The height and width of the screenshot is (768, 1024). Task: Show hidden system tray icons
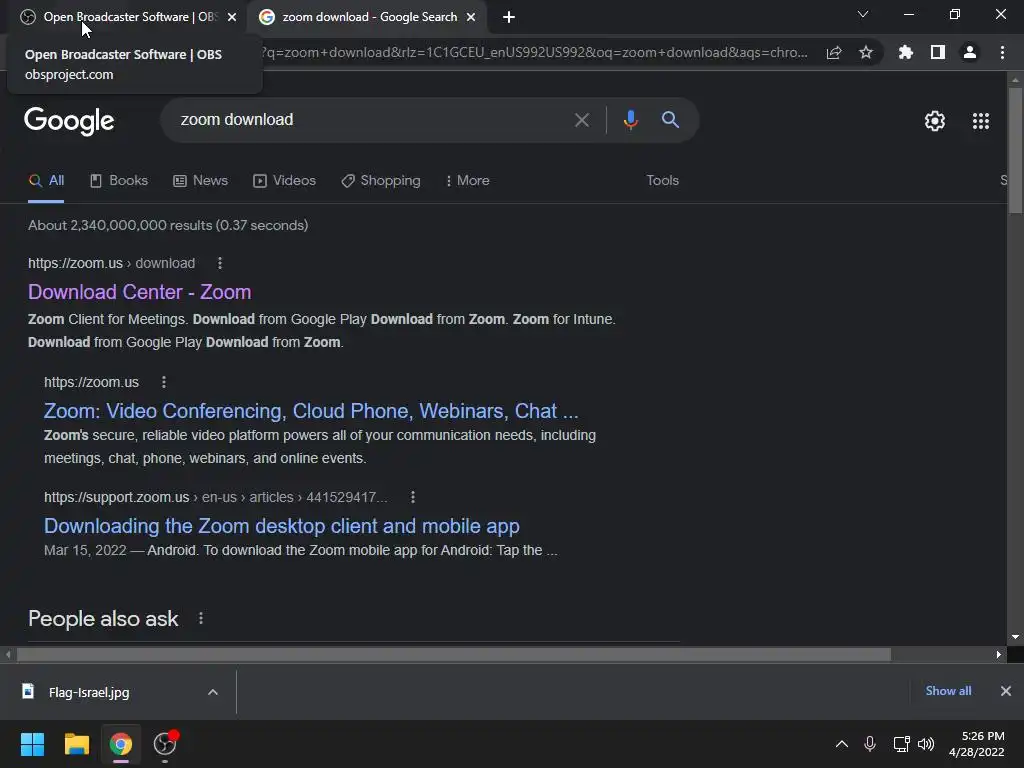(x=842, y=744)
